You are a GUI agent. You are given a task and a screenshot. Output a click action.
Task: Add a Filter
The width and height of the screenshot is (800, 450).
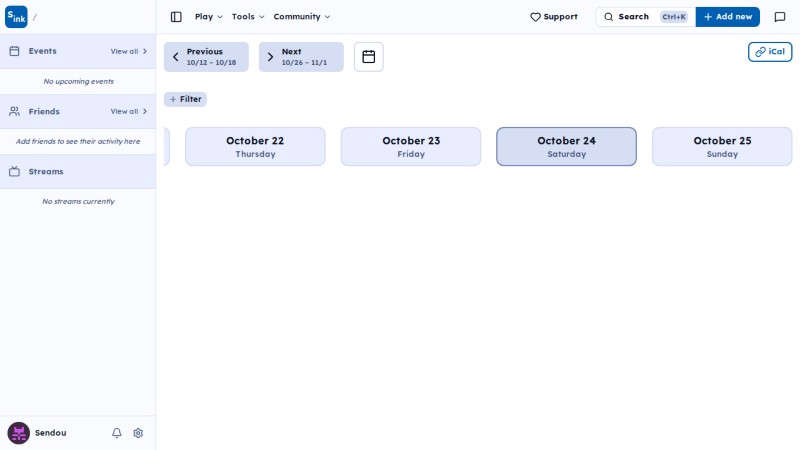click(185, 99)
